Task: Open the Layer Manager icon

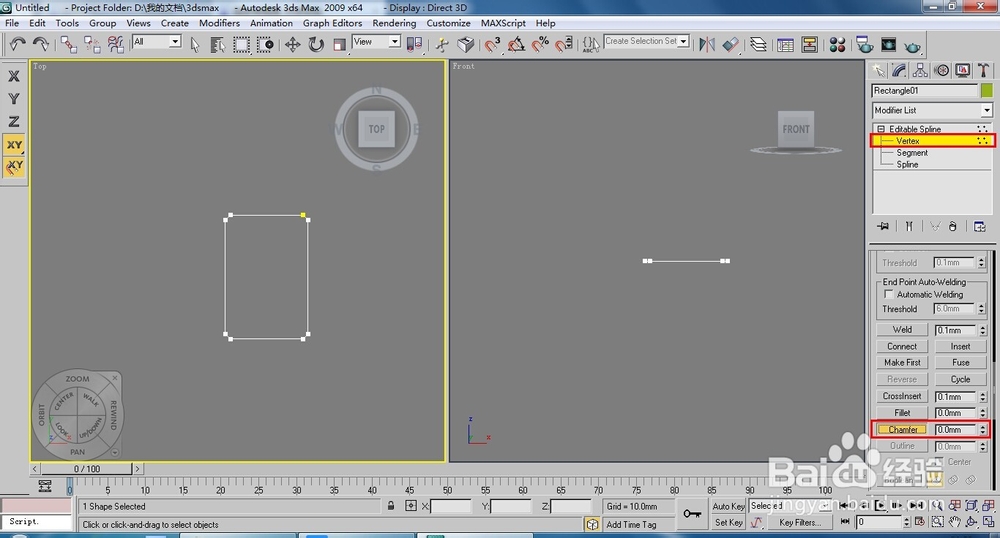Action: point(758,44)
